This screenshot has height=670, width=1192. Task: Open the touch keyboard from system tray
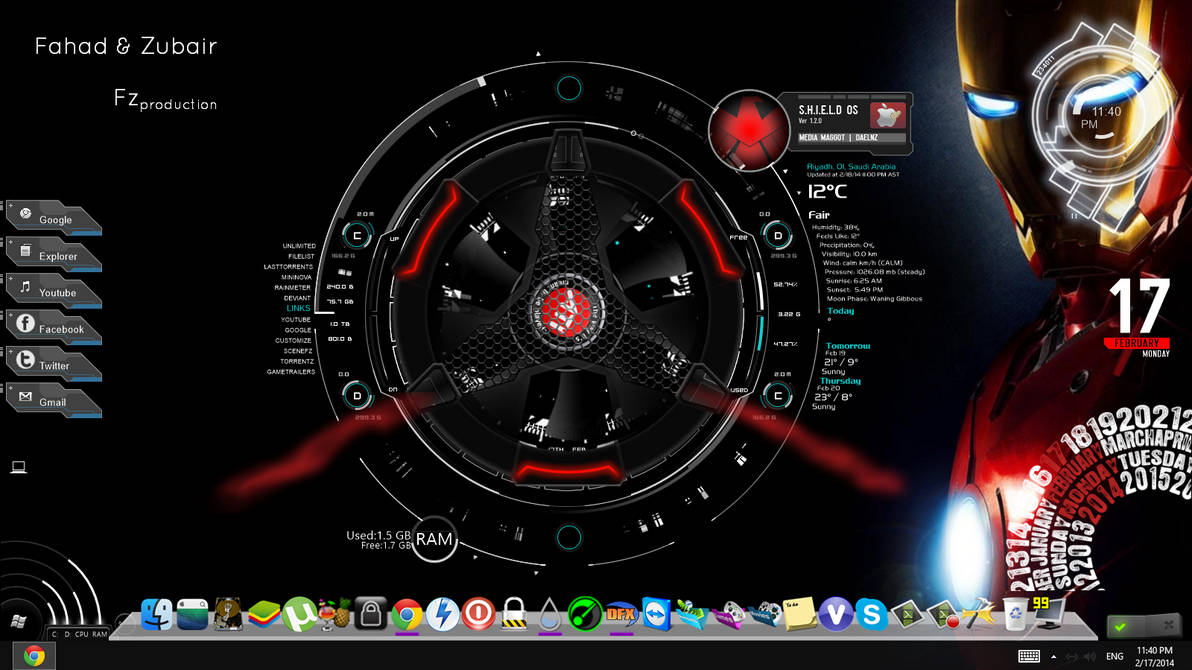point(1031,657)
